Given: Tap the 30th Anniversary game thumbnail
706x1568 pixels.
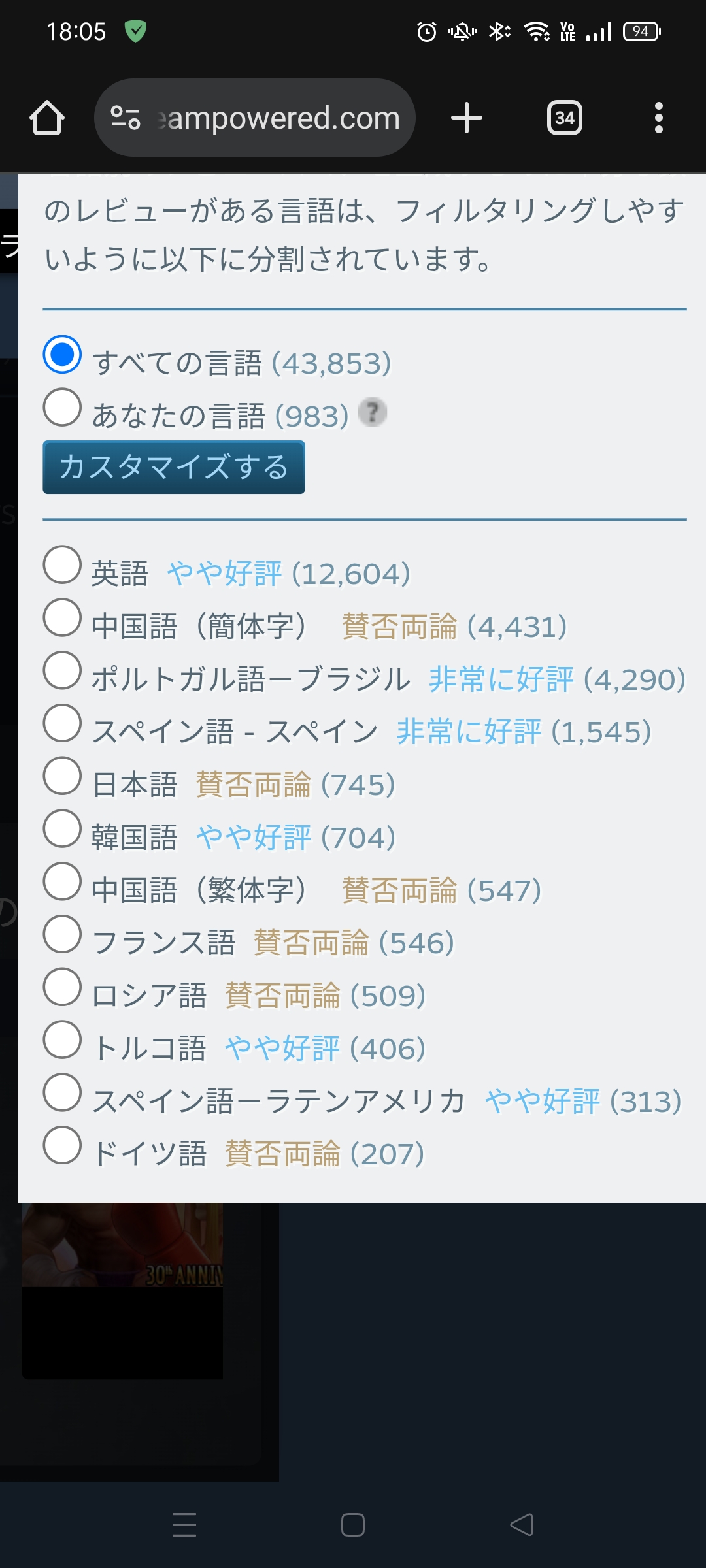Looking at the screenshot, I should click(x=122, y=1245).
